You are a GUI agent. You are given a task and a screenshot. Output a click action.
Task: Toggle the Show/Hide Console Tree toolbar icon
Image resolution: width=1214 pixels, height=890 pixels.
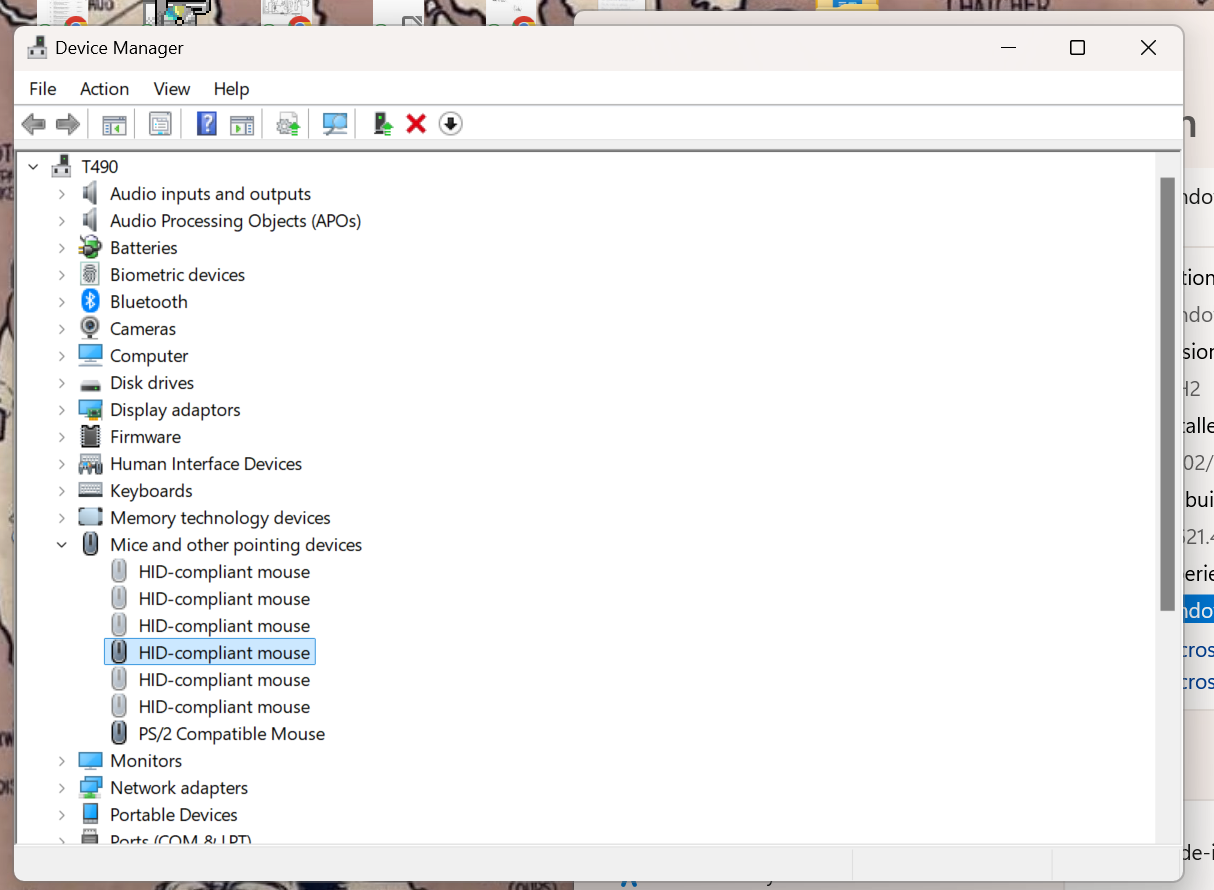click(114, 124)
